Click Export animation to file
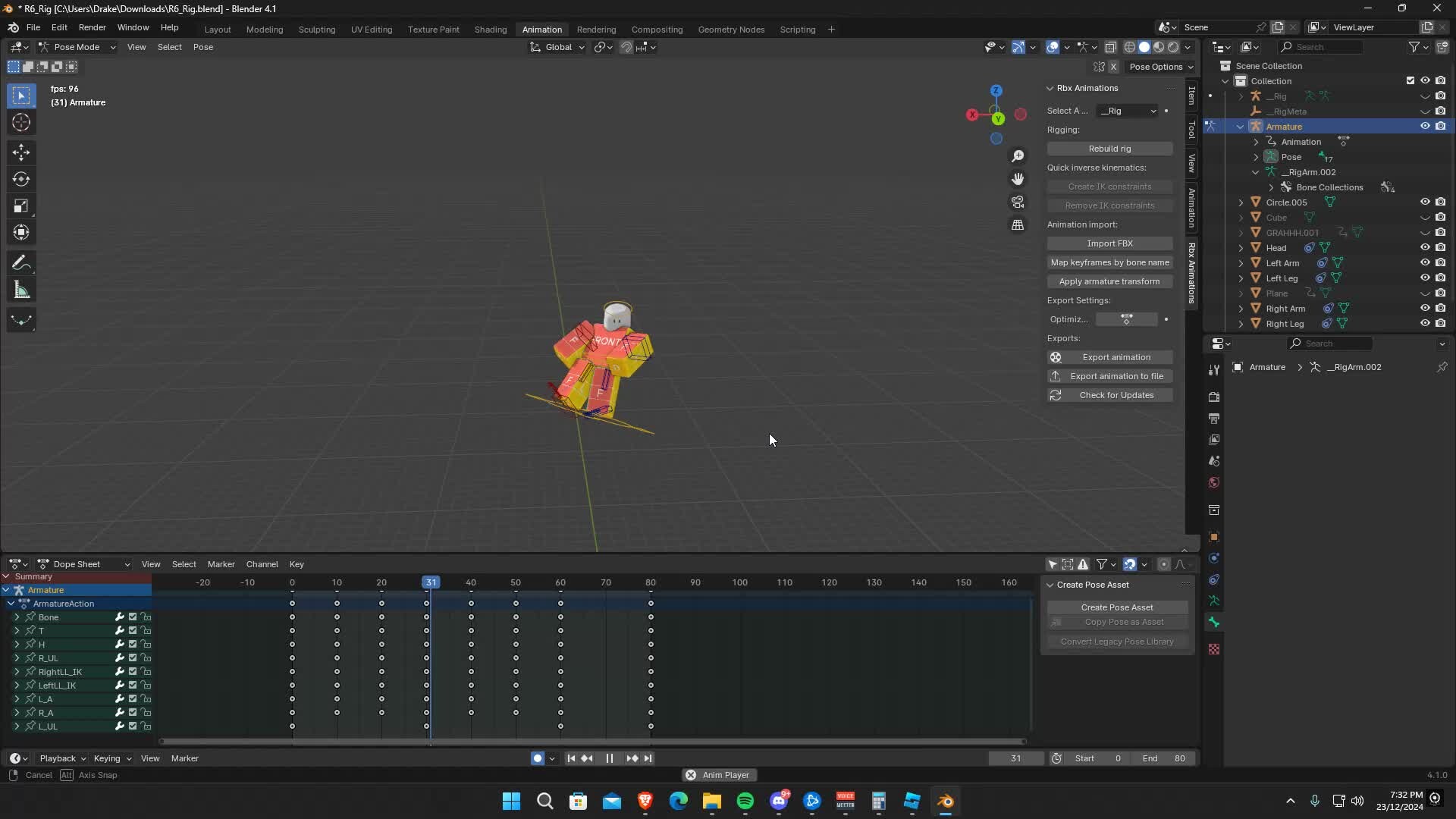The width and height of the screenshot is (1456, 819). [x=1109, y=375]
